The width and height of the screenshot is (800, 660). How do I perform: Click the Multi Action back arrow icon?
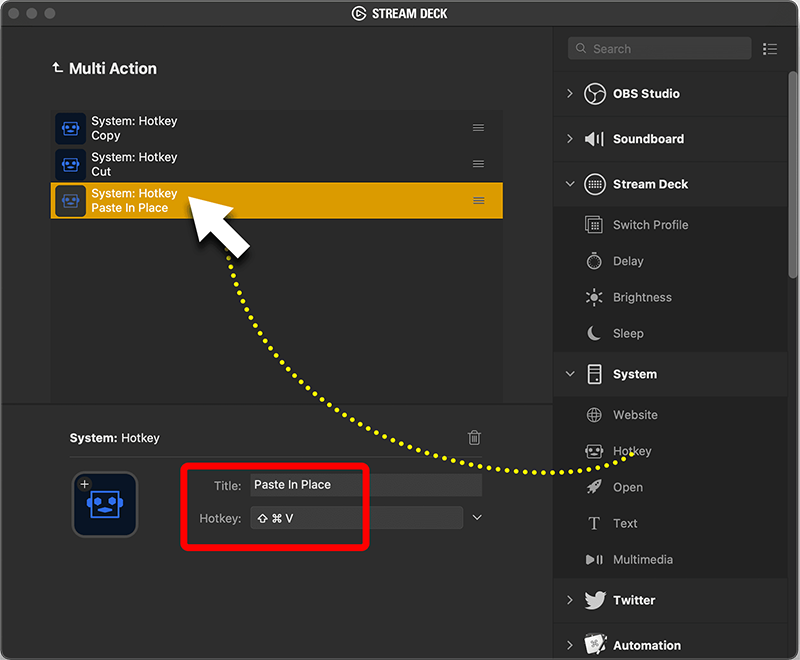tap(57, 67)
